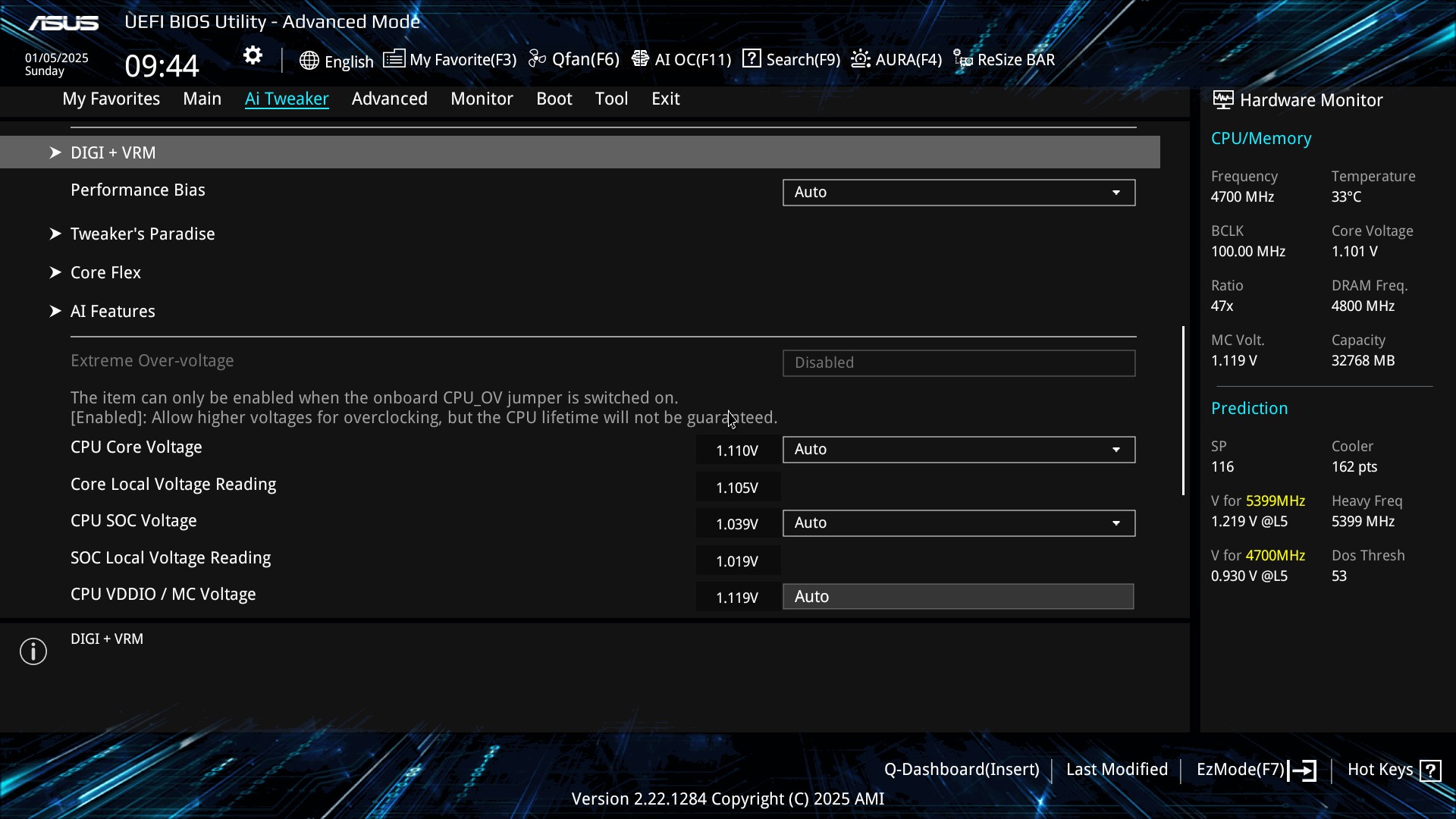Click Last Modified button
Screen dimensions: 1456x819
coord(1116,770)
